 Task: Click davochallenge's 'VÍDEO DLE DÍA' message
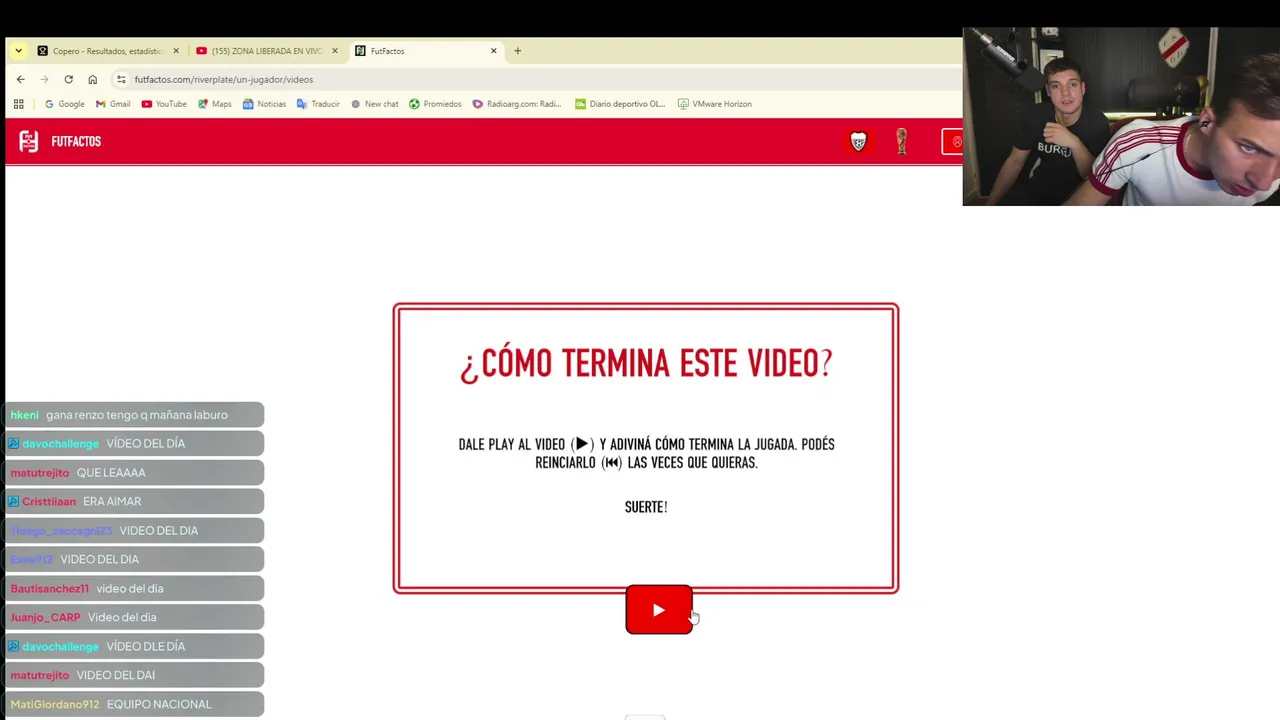[134, 647]
